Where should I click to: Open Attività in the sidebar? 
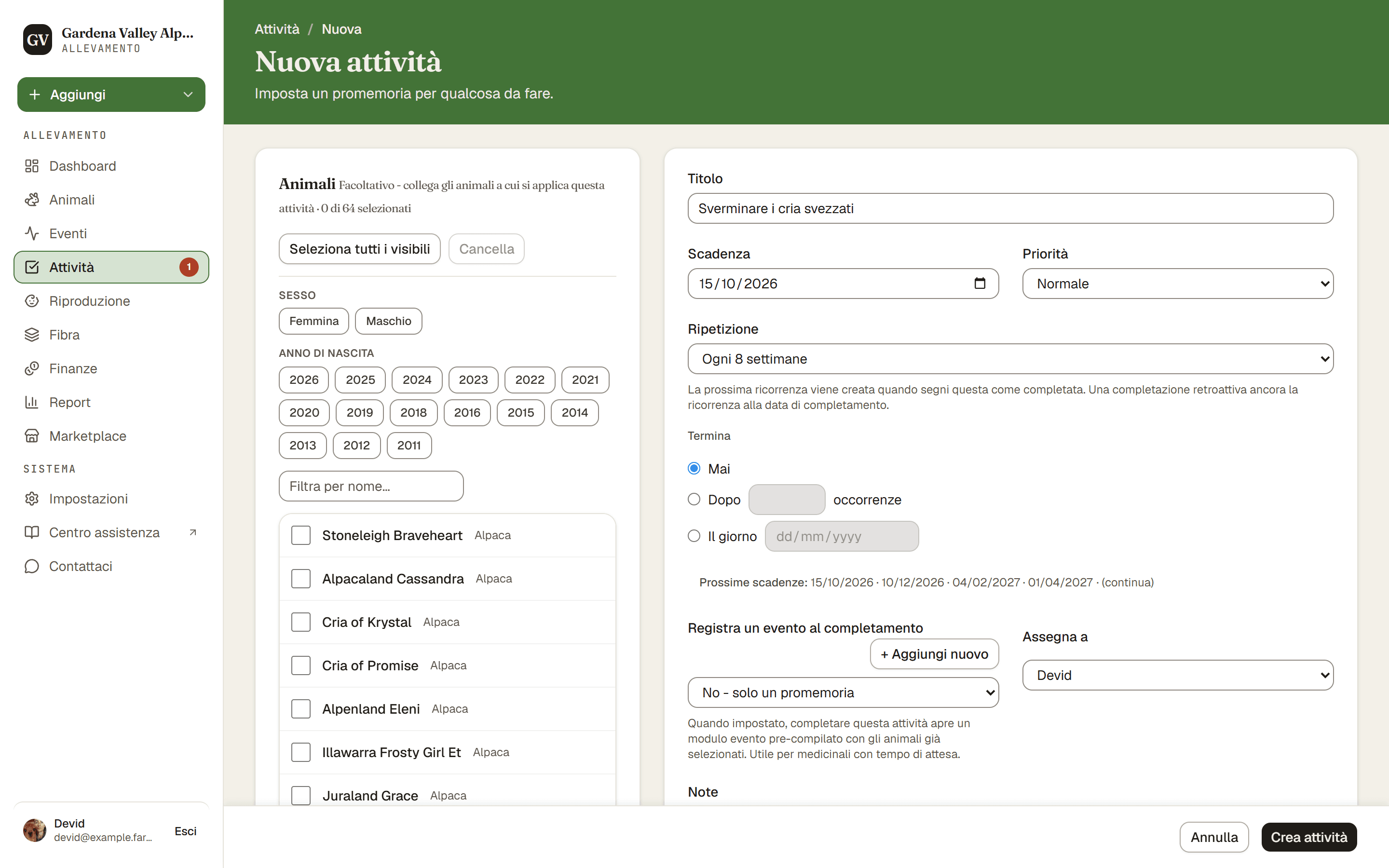111,267
